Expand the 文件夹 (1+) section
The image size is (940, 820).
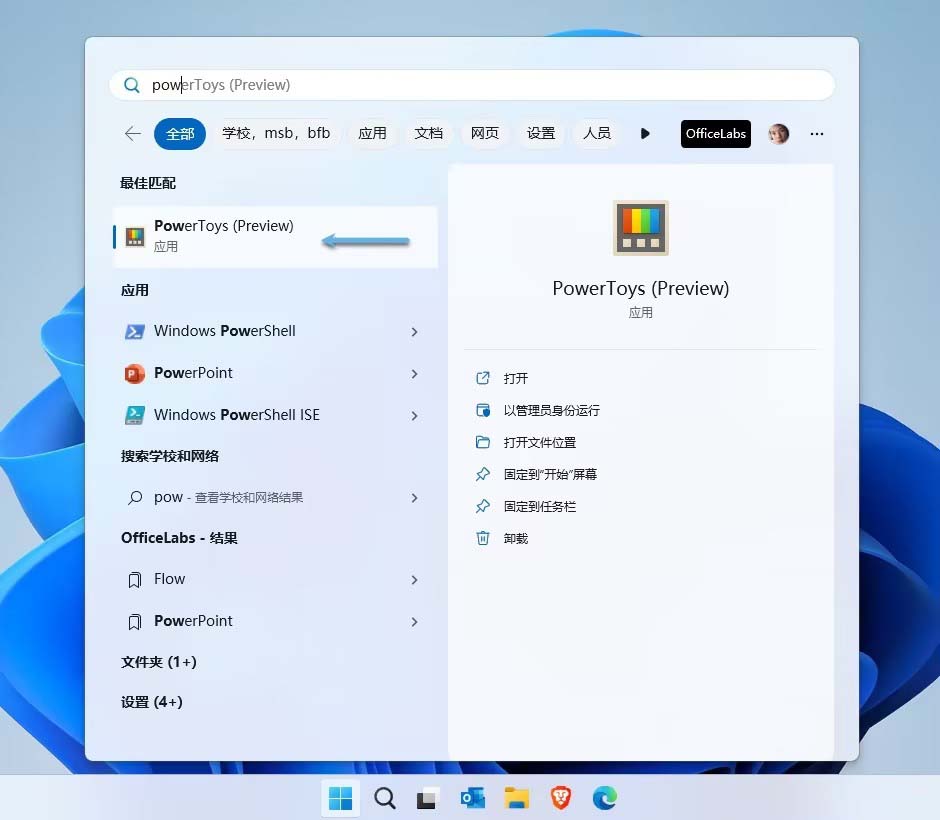tap(159, 662)
